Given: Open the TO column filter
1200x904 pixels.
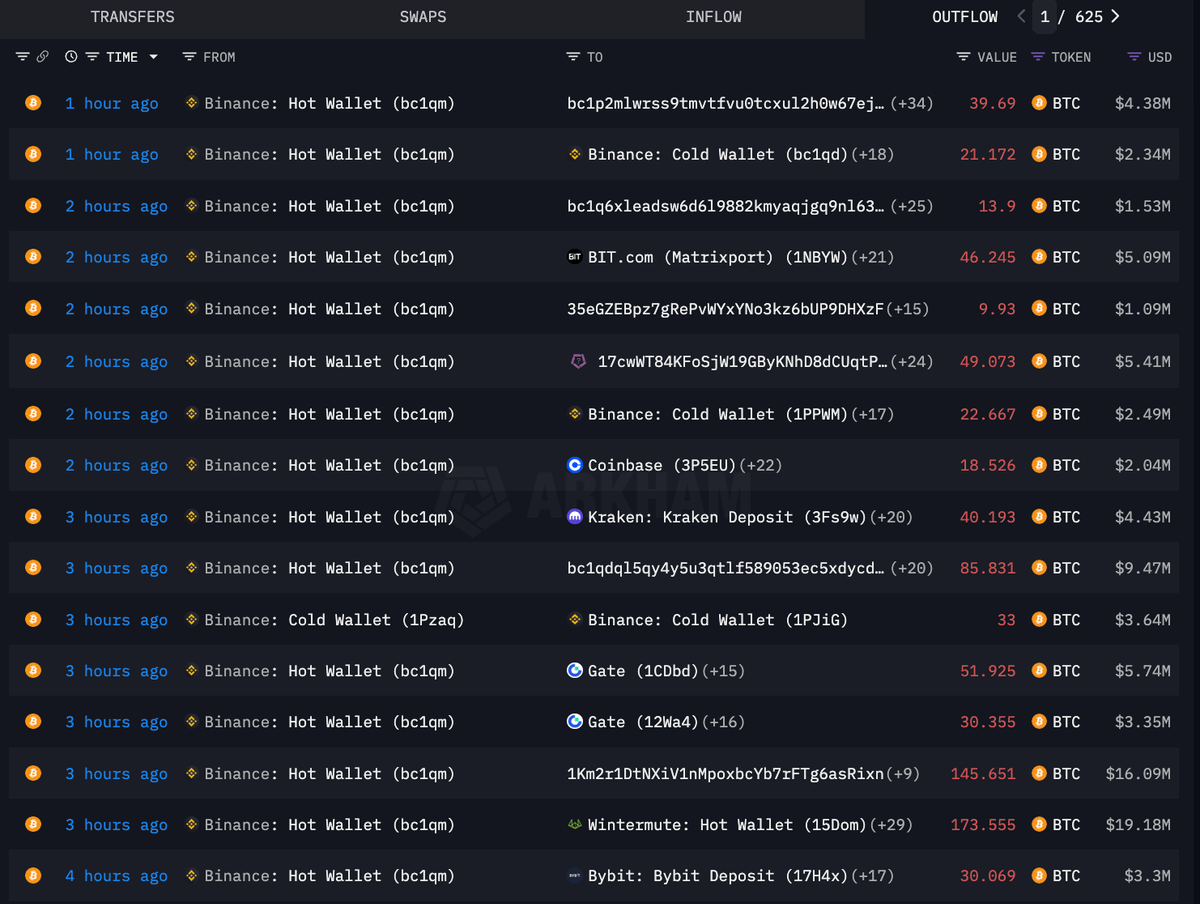Looking at the screenshot, I should click(573, 57).
